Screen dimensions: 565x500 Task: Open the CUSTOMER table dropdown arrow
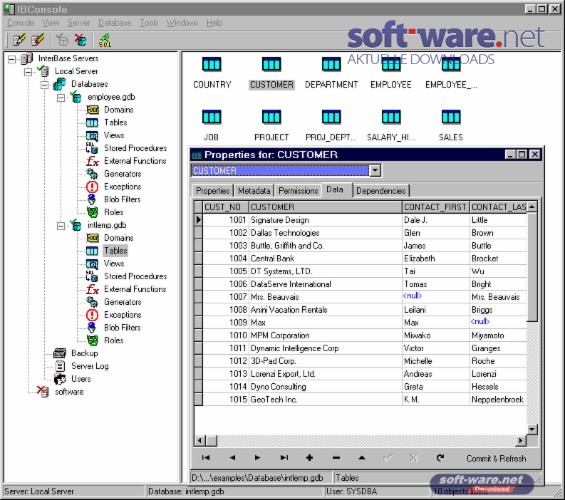[375, 170]
